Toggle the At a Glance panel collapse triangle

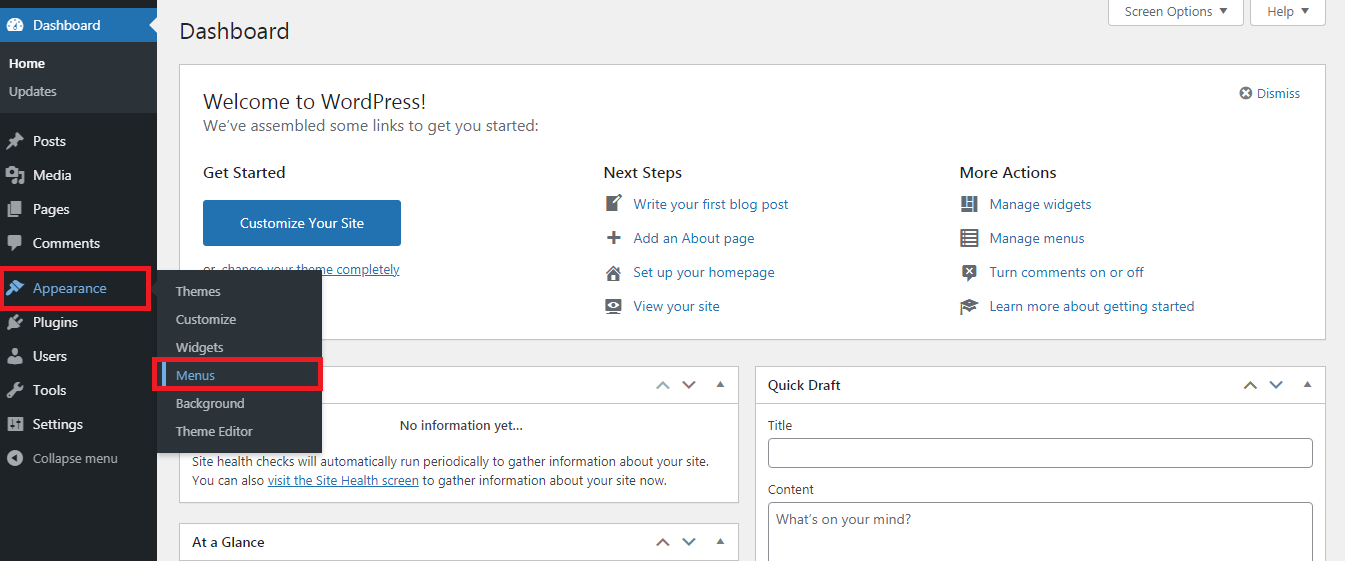tap(719, 542)
